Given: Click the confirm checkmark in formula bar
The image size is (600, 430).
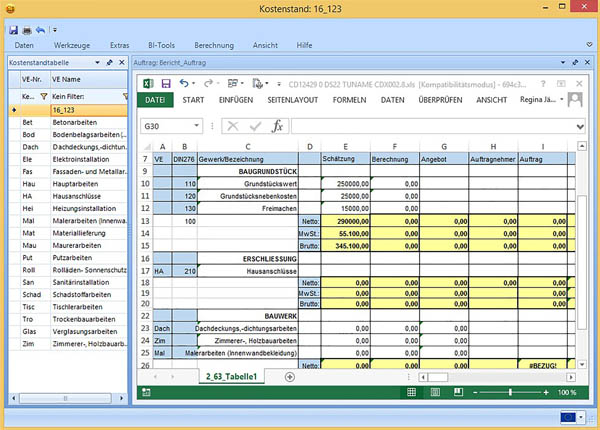Looking at the screenshot, I should 255,126.
